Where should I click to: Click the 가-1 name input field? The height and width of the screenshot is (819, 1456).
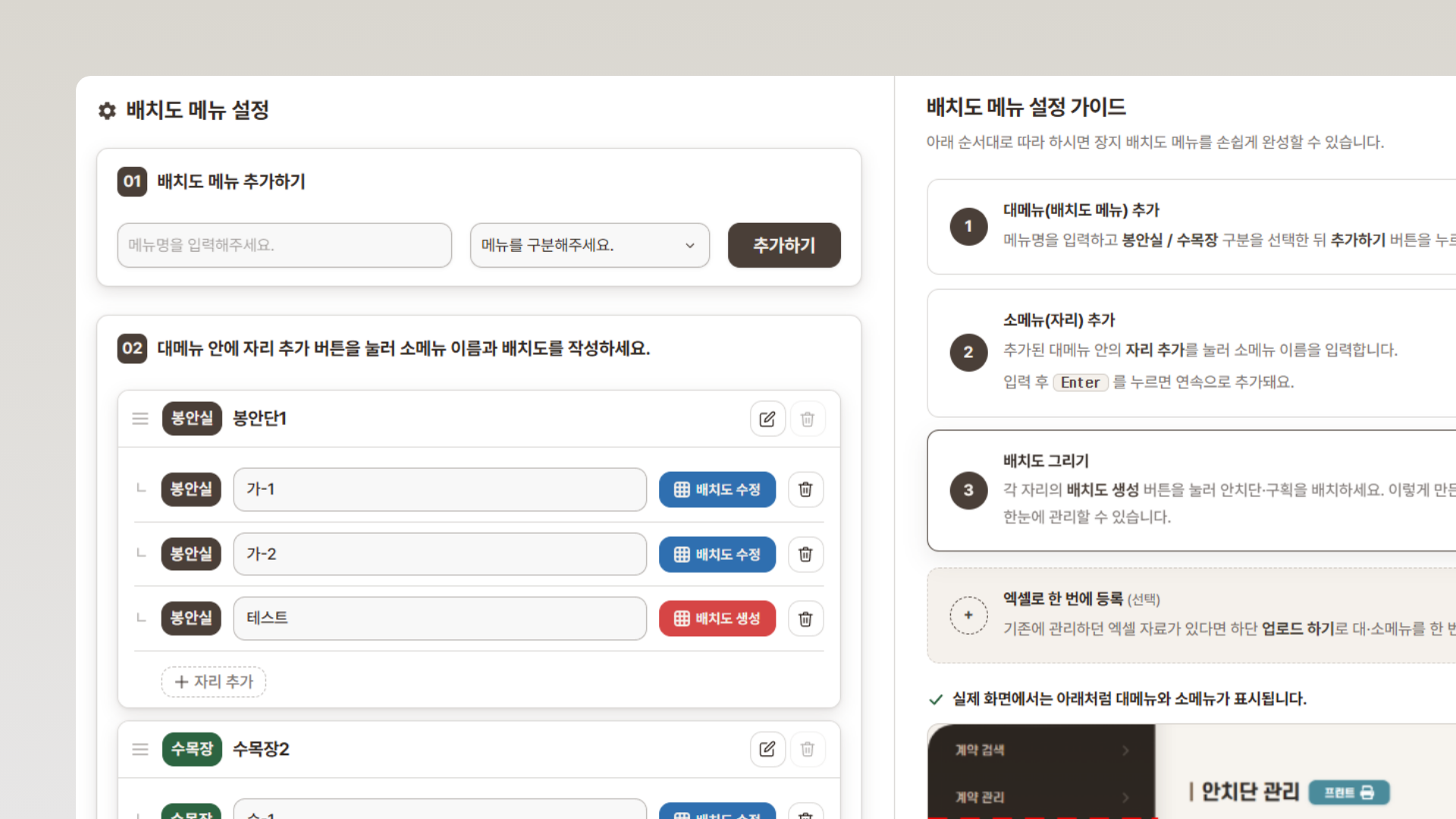tap(440, 489)
